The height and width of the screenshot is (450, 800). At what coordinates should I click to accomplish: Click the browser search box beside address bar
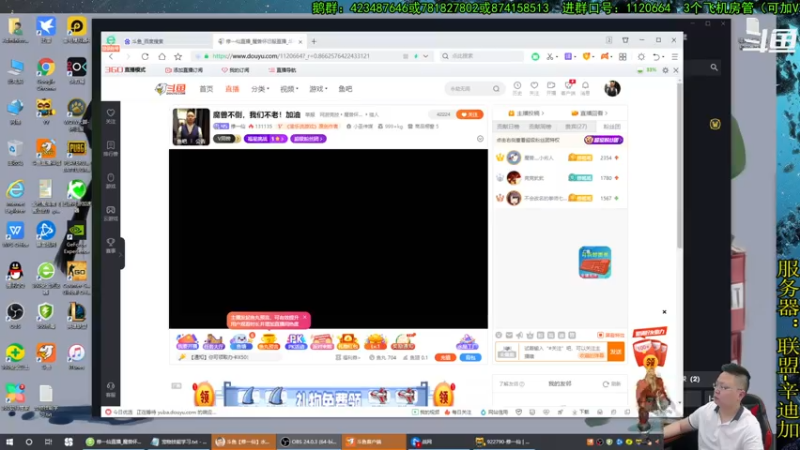point(482,56)
